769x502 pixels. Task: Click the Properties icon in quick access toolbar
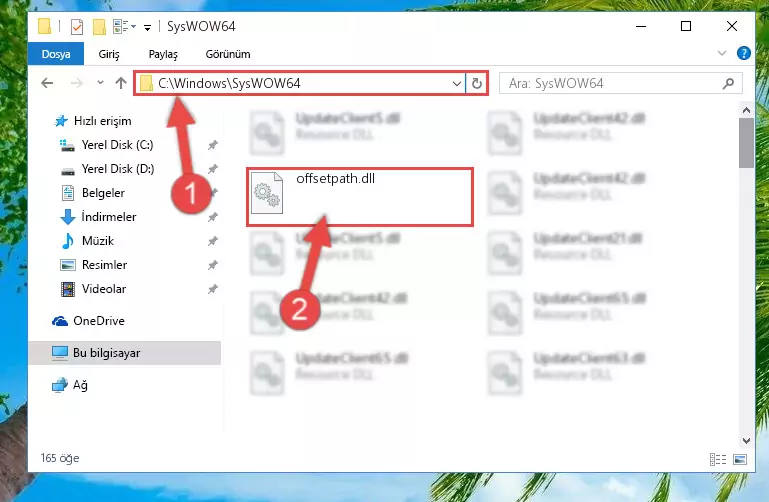[77, 26]
